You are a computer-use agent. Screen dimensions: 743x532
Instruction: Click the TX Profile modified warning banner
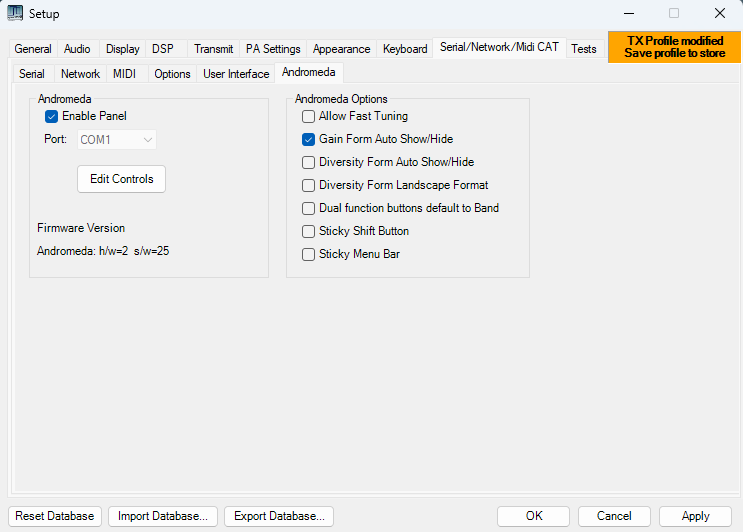[x=674, y=47]
